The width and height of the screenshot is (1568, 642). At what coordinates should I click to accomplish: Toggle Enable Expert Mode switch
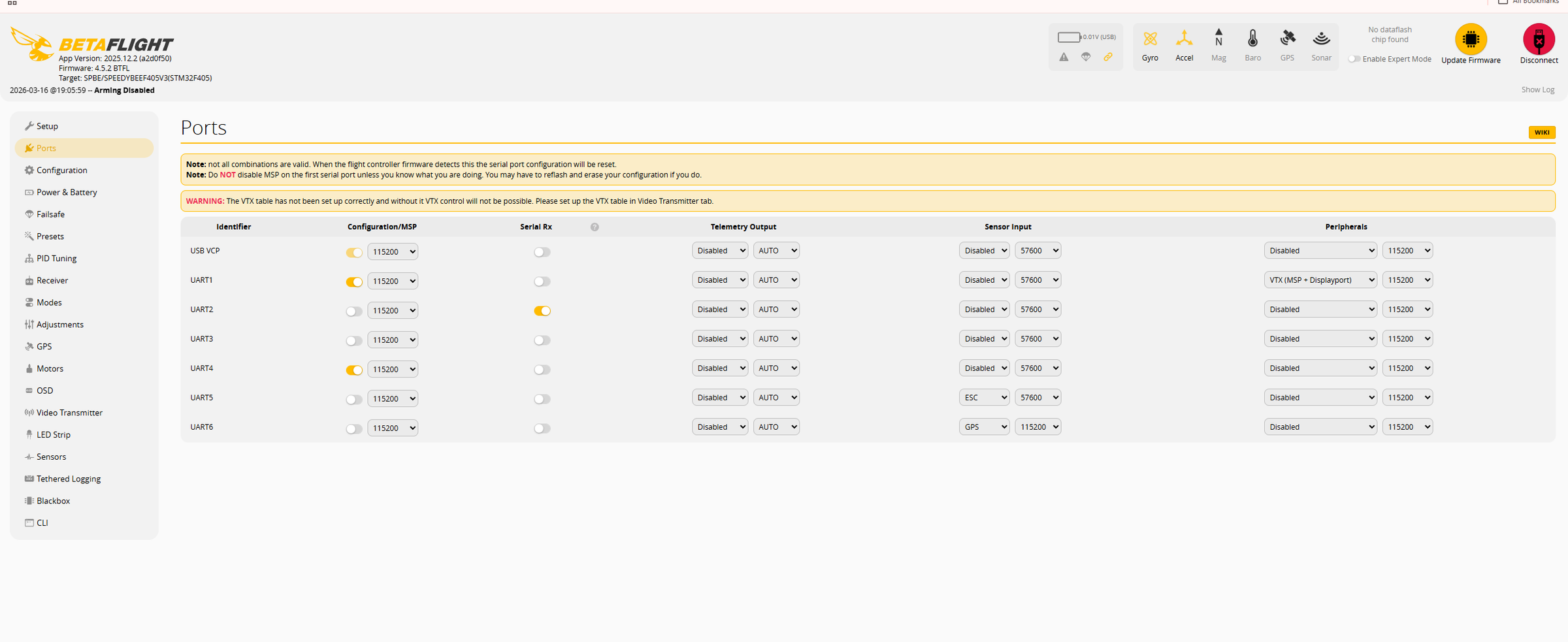click(1354, 59)
